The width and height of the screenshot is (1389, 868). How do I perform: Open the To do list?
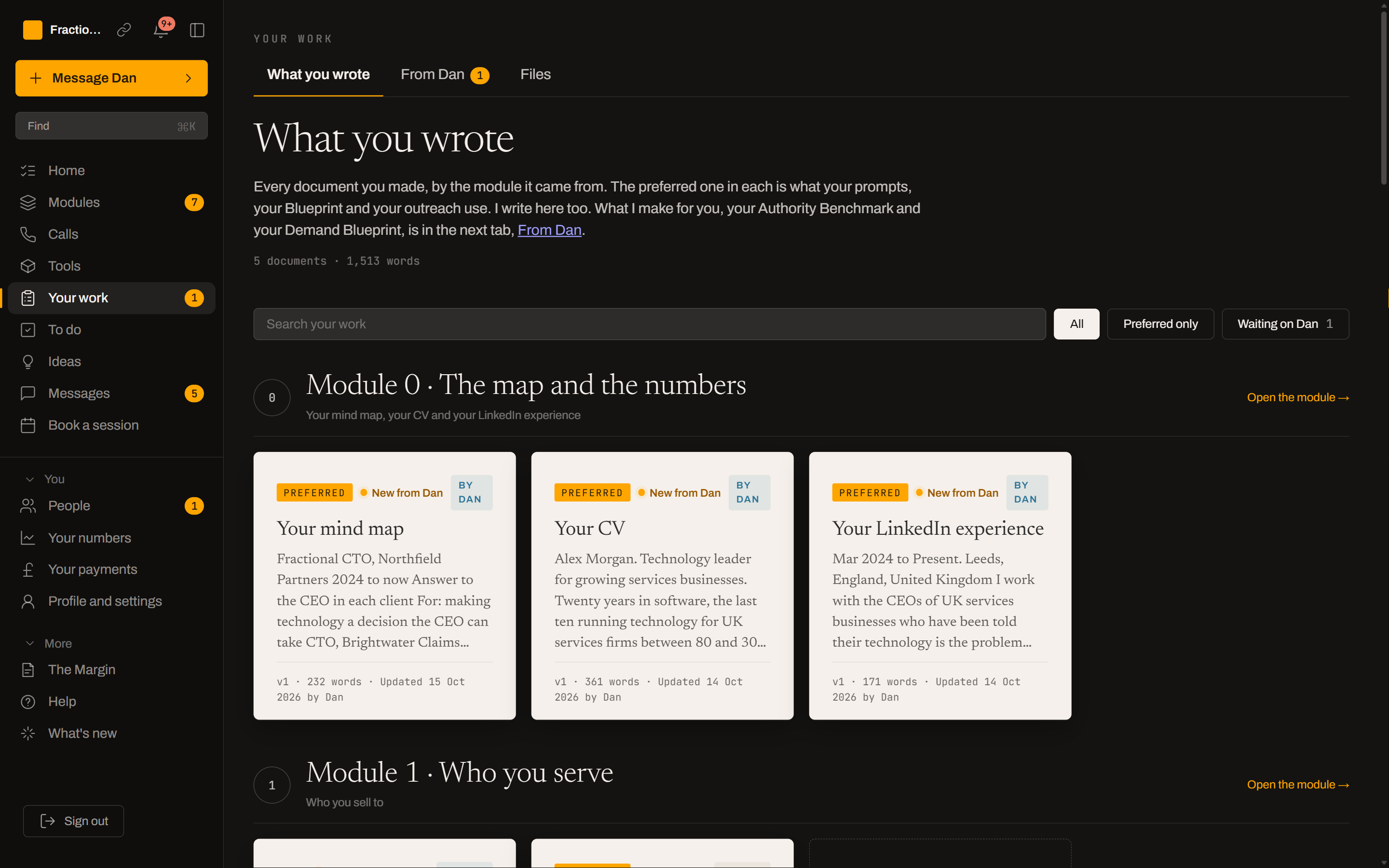pos(111,329)
